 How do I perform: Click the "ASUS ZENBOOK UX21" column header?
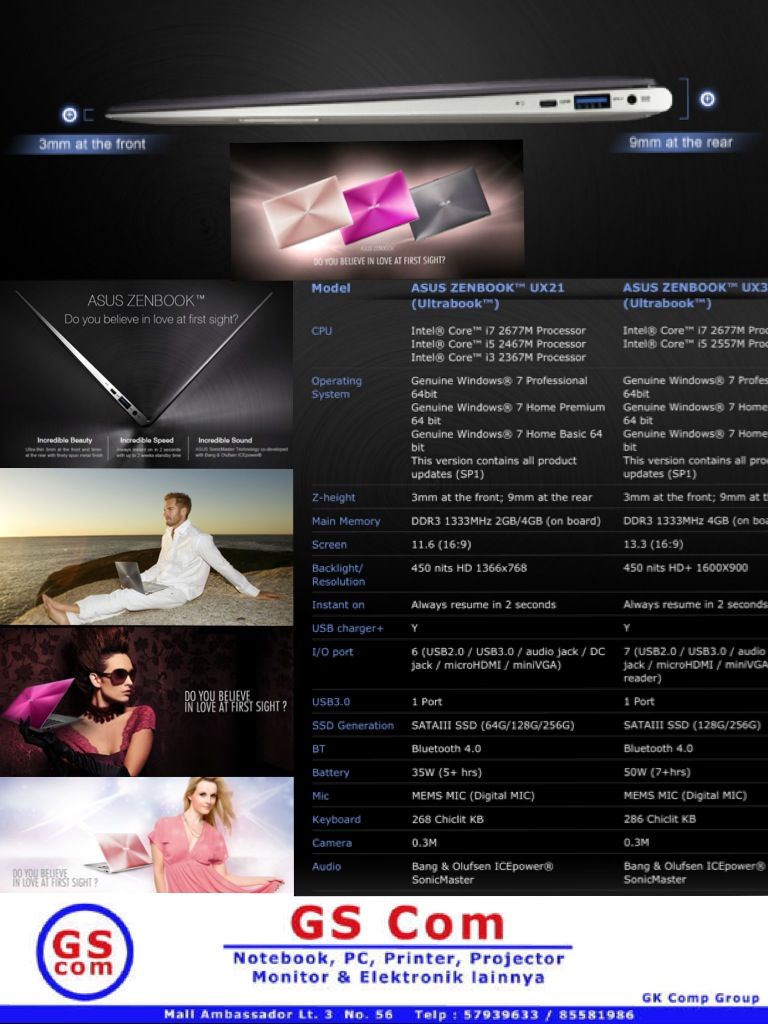(487, 295)
